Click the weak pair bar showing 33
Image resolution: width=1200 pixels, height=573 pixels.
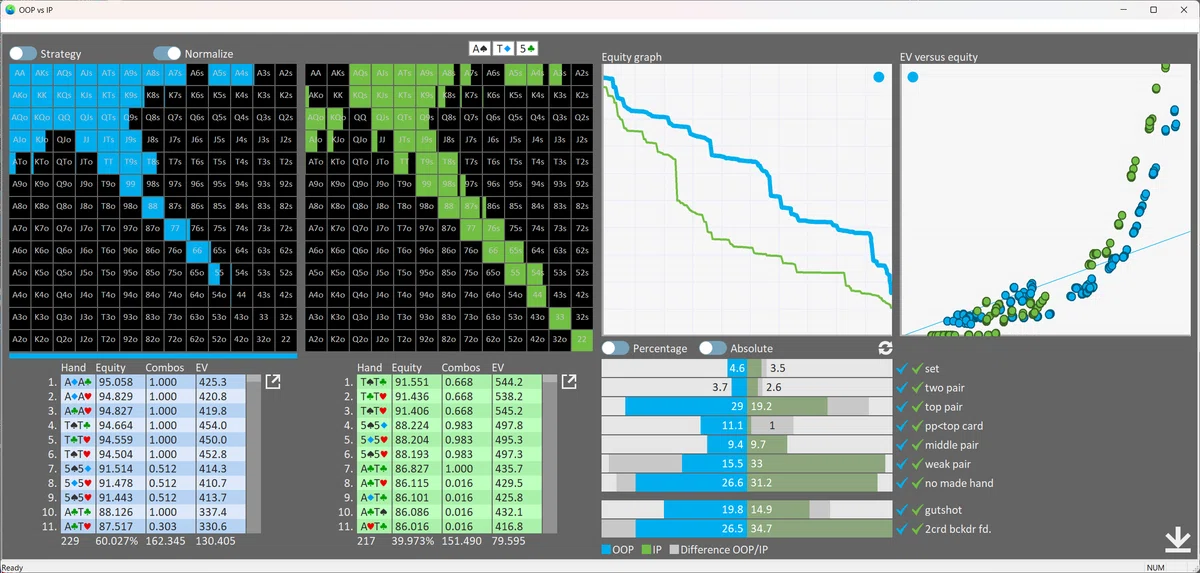point(816,464)
